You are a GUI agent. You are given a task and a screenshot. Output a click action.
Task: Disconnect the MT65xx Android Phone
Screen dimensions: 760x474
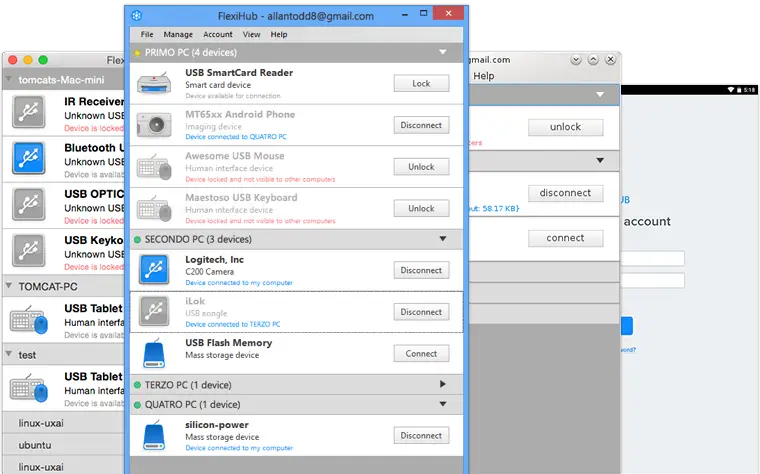421,125
